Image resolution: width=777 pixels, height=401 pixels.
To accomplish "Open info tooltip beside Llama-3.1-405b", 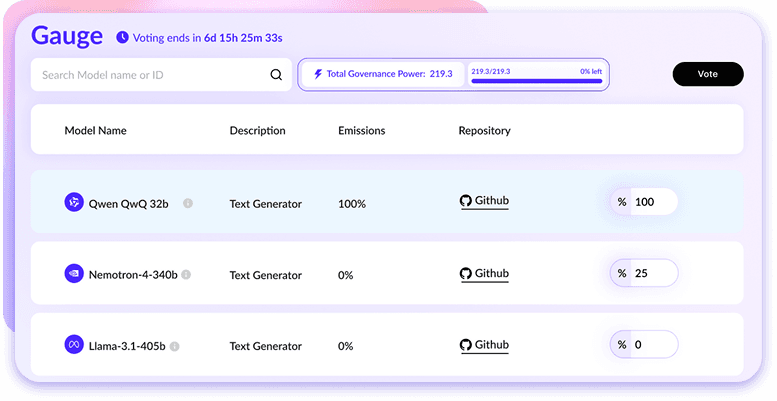I will click(175, 346).
